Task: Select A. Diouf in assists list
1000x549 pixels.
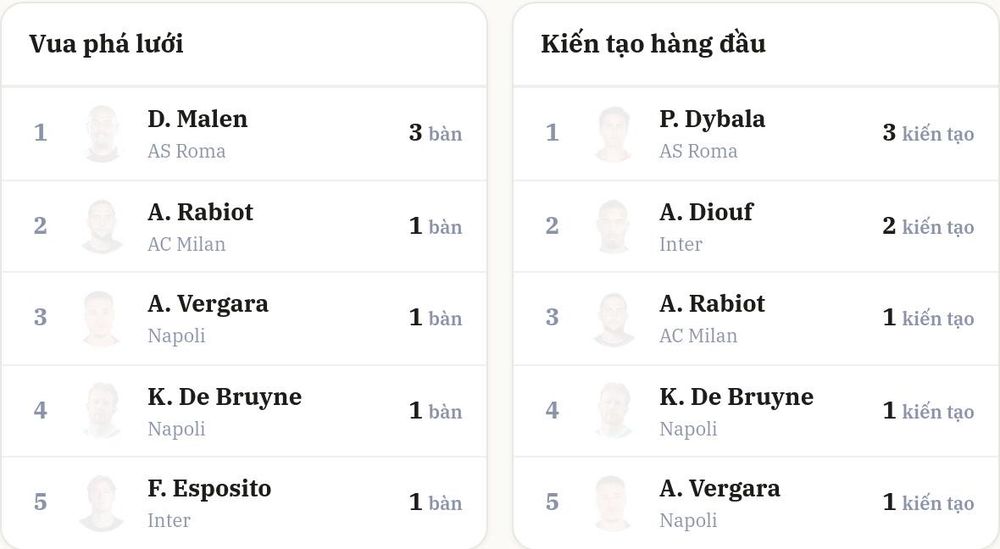Action: point(756,226)
